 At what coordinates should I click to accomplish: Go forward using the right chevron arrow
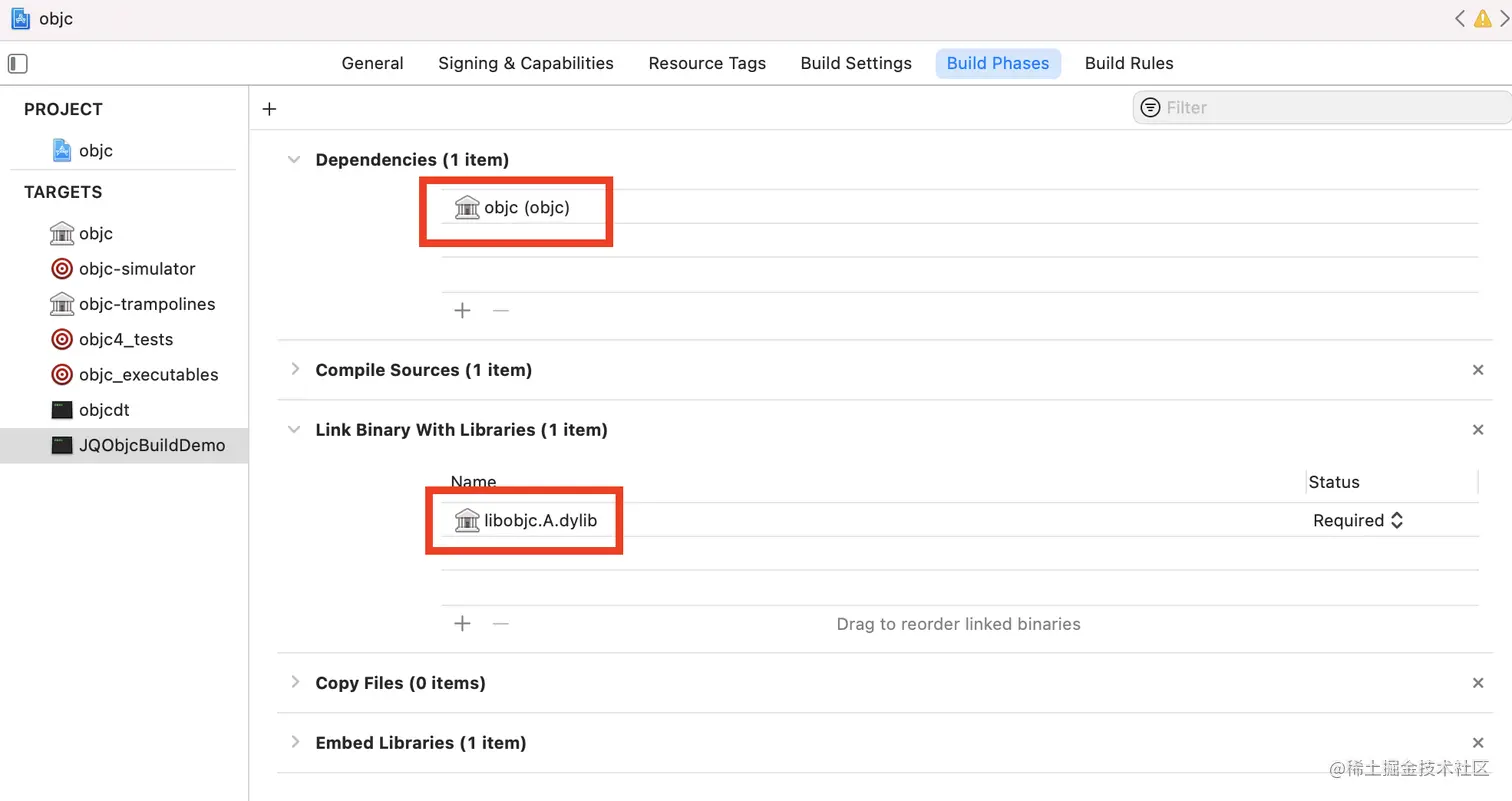coord(1503,19)
